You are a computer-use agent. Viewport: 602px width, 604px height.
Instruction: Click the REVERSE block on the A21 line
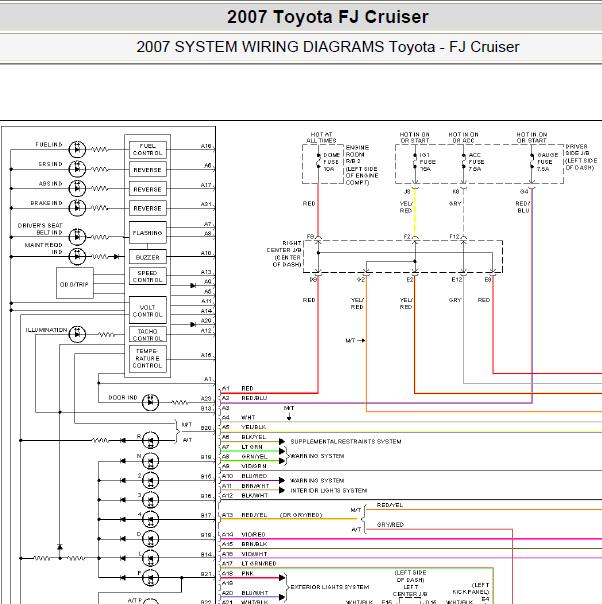point(148,208)
